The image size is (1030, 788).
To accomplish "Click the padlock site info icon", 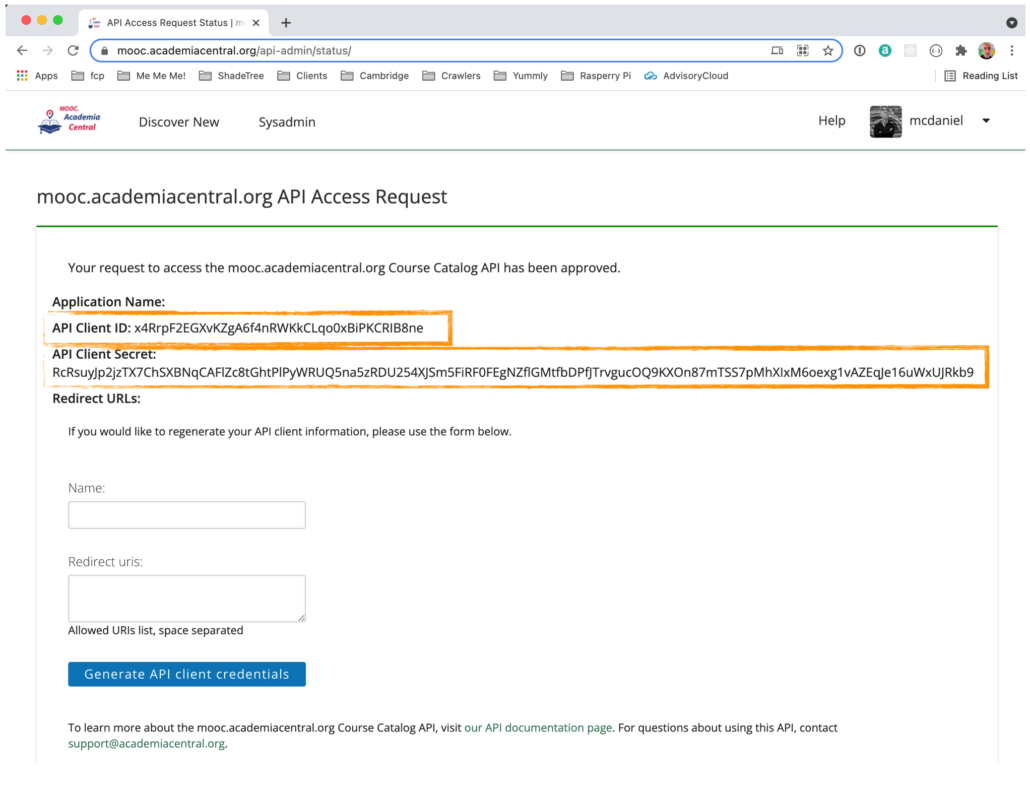I will (x=104, y=51).
